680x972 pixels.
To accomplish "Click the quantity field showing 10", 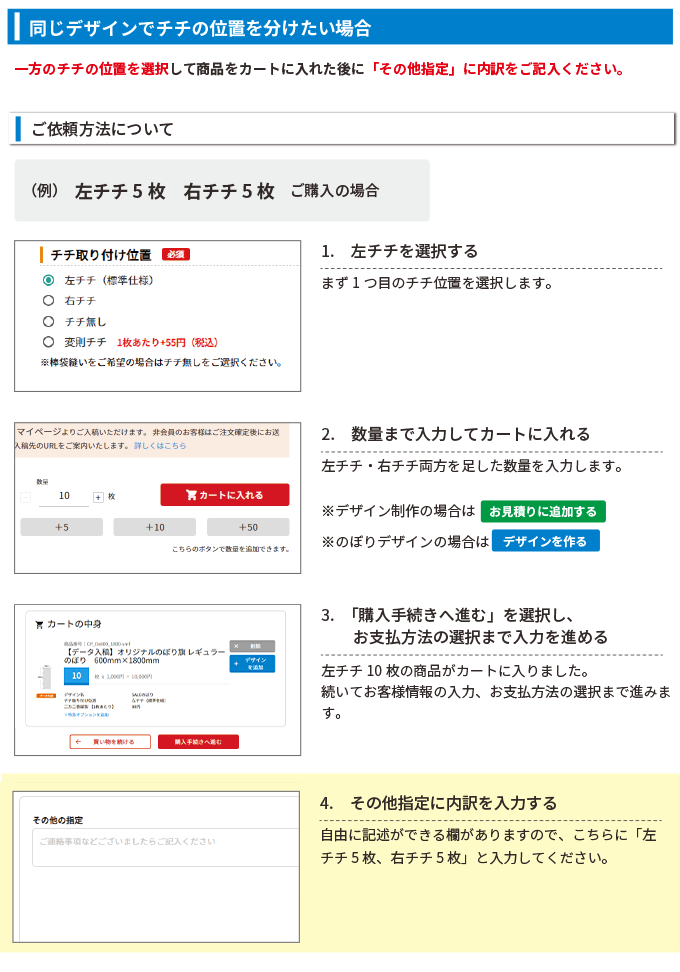I will 64,496.
